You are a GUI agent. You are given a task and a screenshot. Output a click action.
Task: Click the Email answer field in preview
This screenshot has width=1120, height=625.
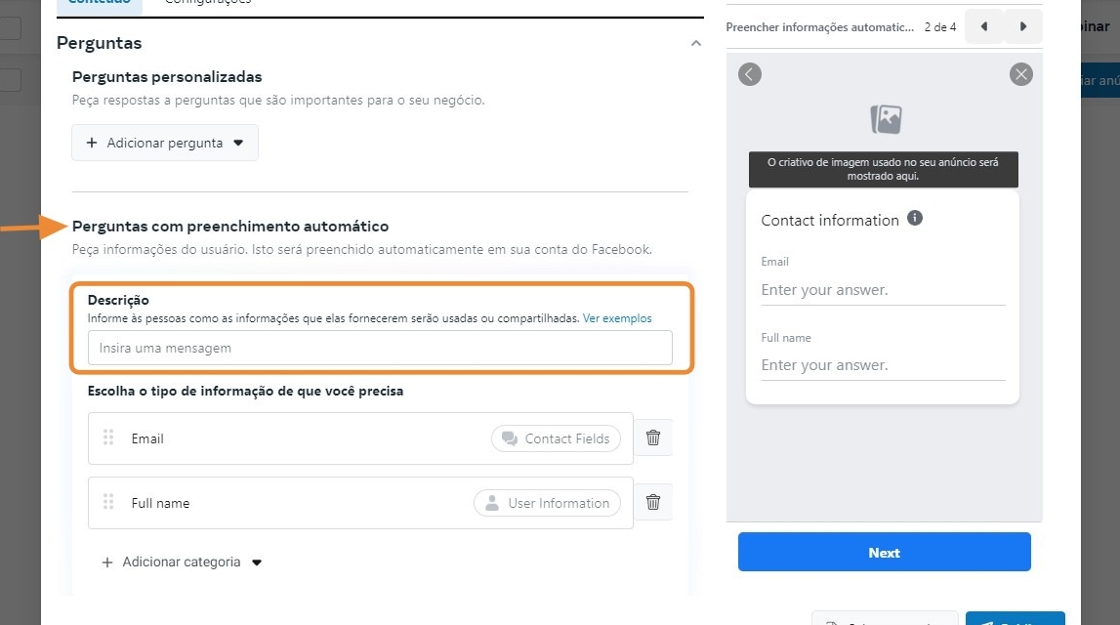click(882, 290)
